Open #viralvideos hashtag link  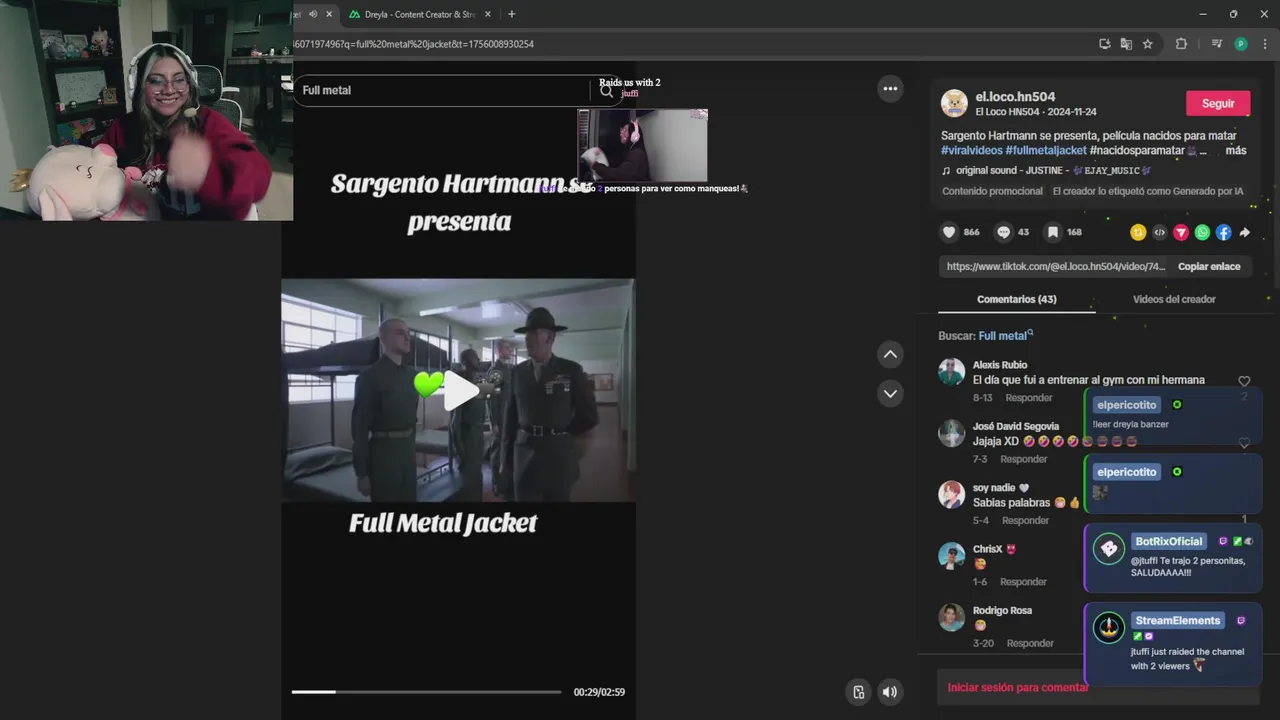click(972, 150)
